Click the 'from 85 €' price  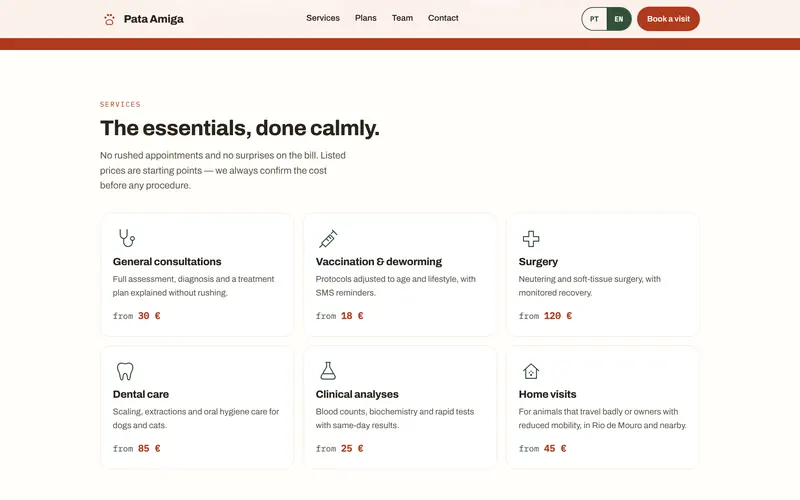(x=137, y=448)
